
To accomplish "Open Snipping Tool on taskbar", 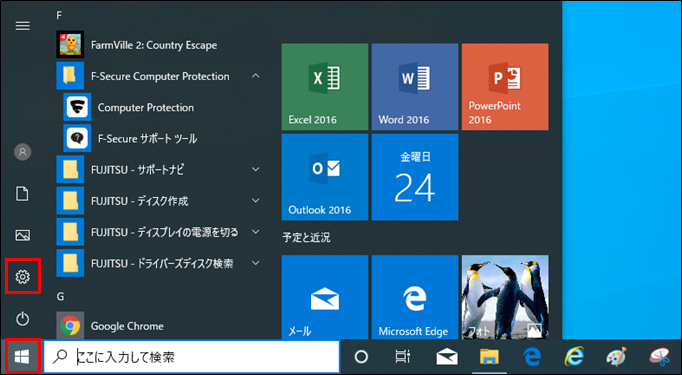I will pyautogui.click(x=659, y=357).
